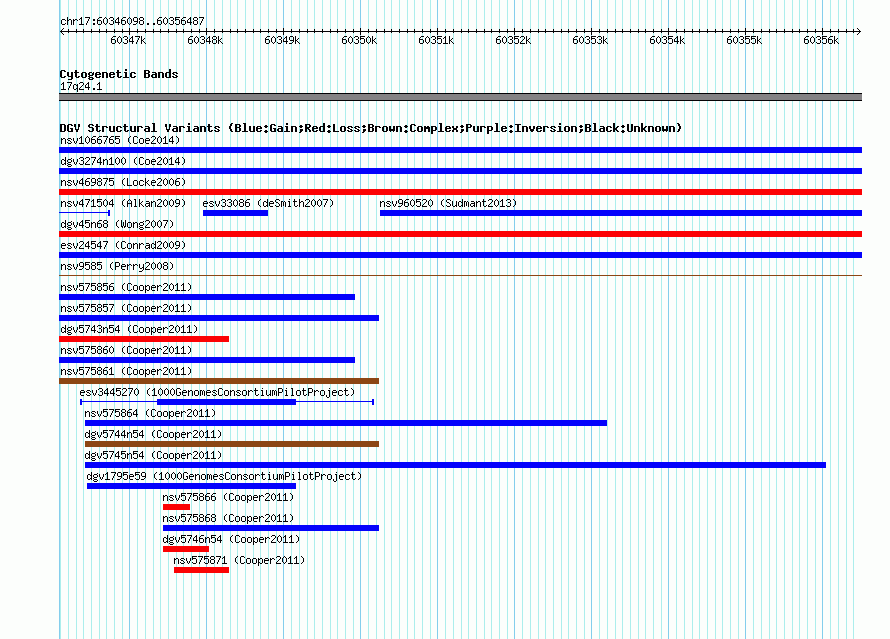Viewport: 890px width, 639px height.
Task: Click the Cytogenetic Bands track title
Action: click(x=119, y=74)
